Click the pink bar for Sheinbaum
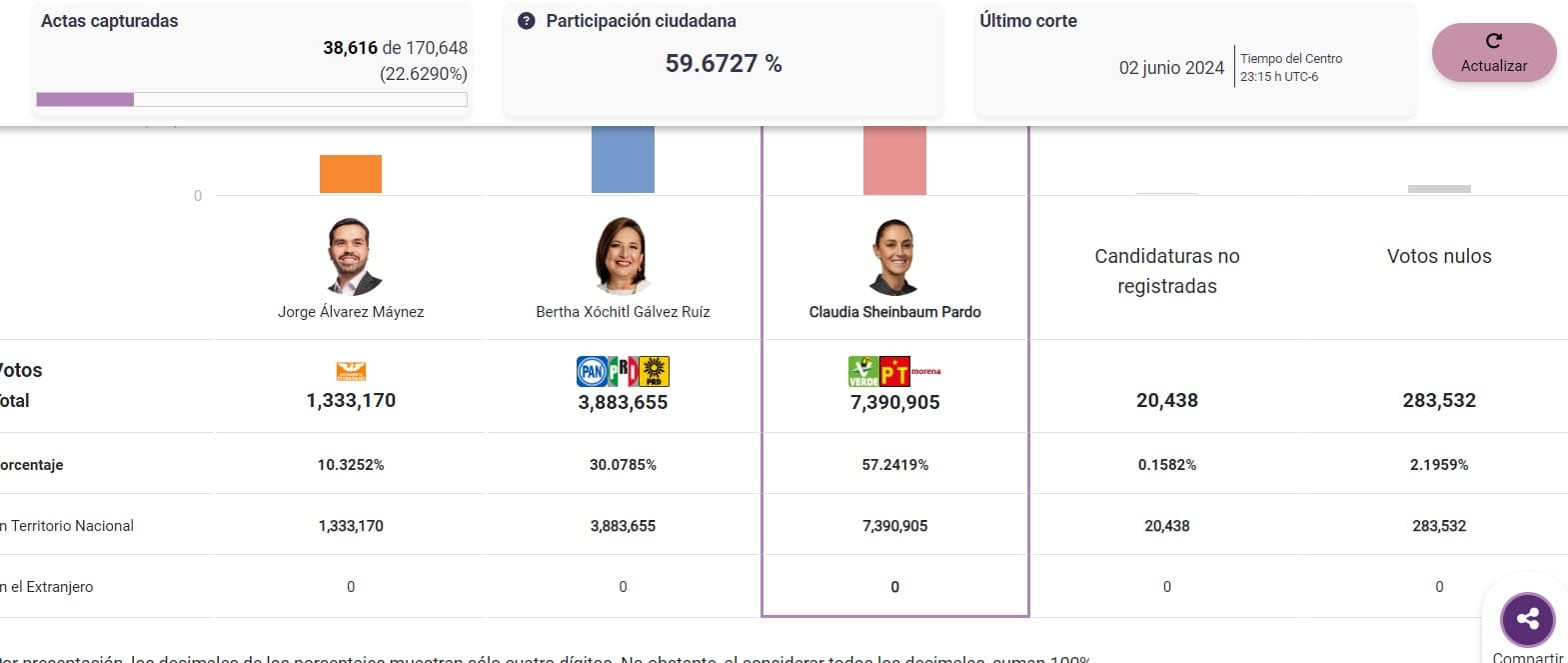1568x663 pixels. pos(894,160)
